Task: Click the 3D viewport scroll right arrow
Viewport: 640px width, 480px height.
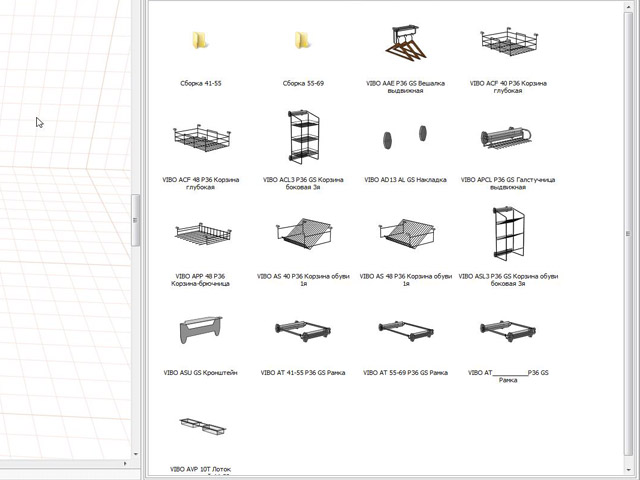Action: click(125, 463)
